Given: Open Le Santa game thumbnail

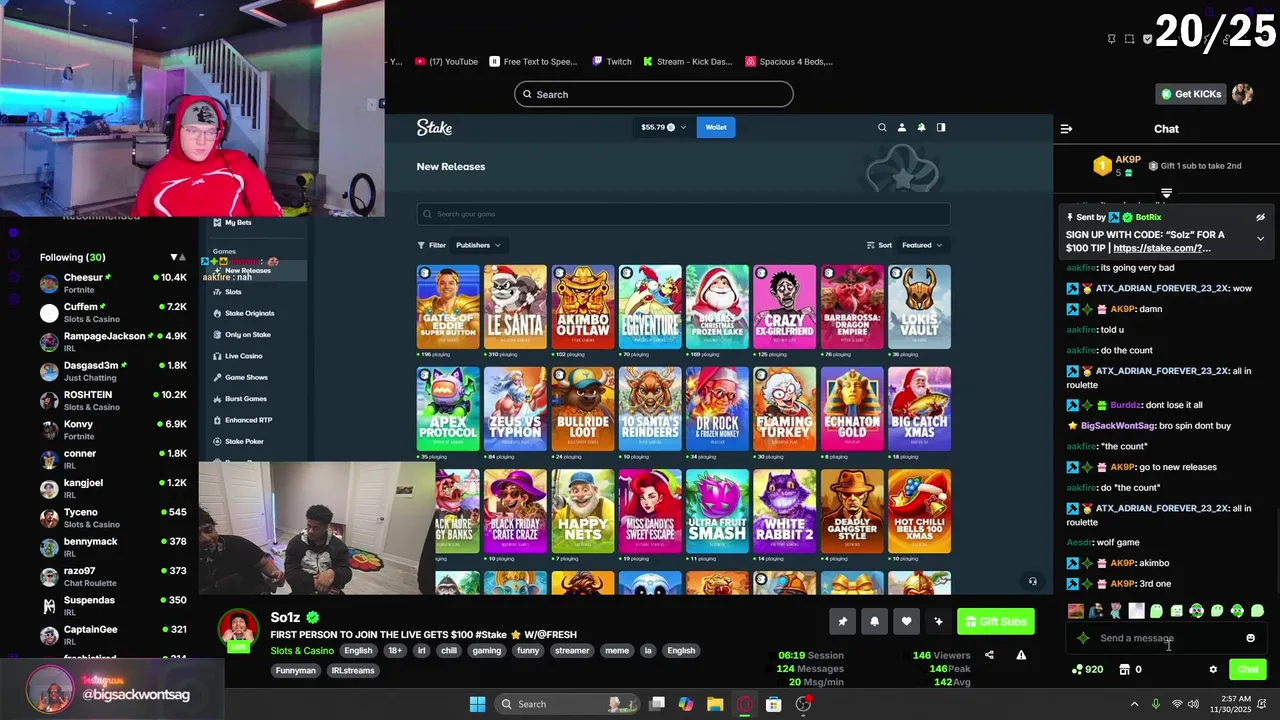Looking at the screenshot, I should (515, 307).
